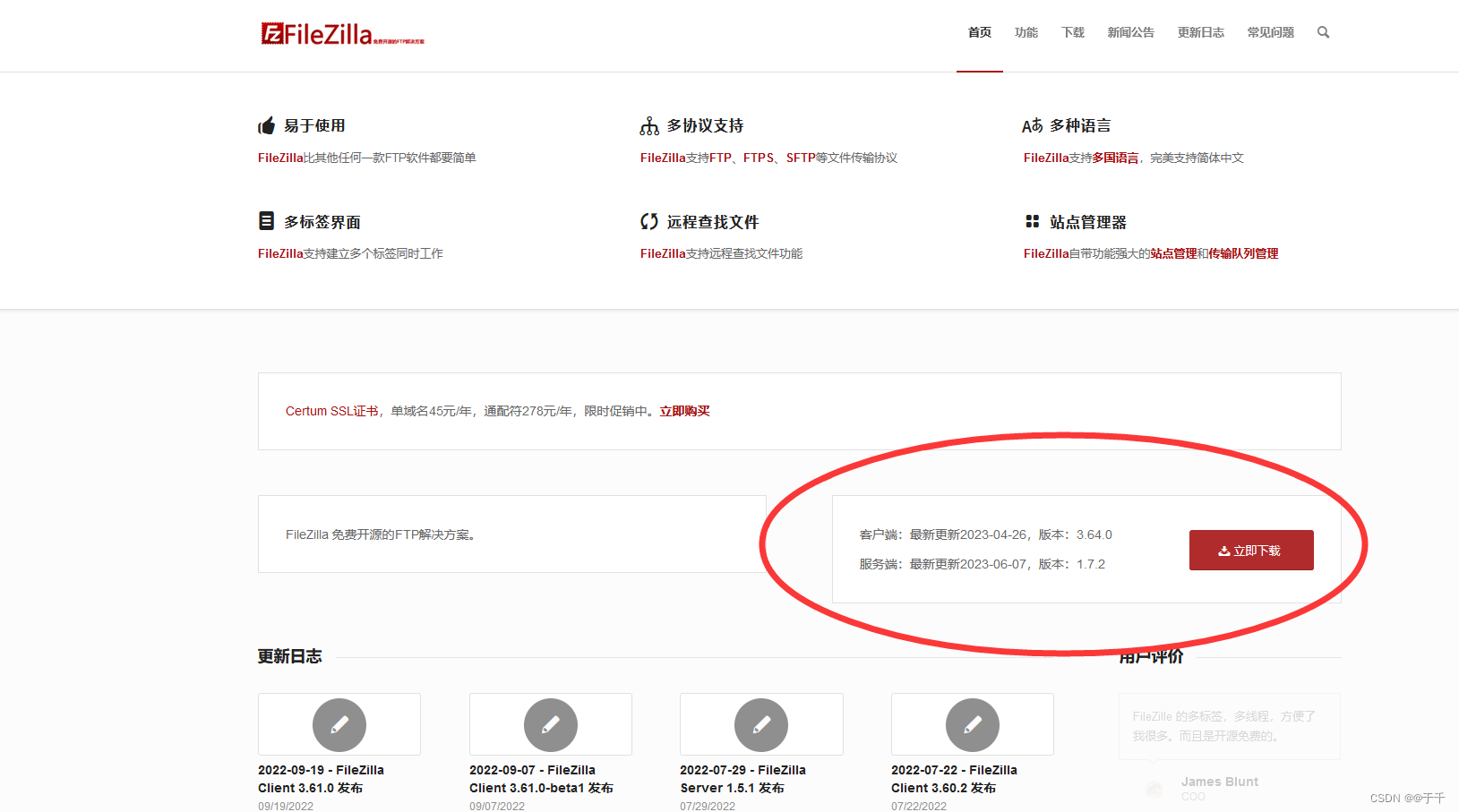The image size is (1459, 812).
Task: Click the 远程查找文件 heading
Action: coord(713,221)
